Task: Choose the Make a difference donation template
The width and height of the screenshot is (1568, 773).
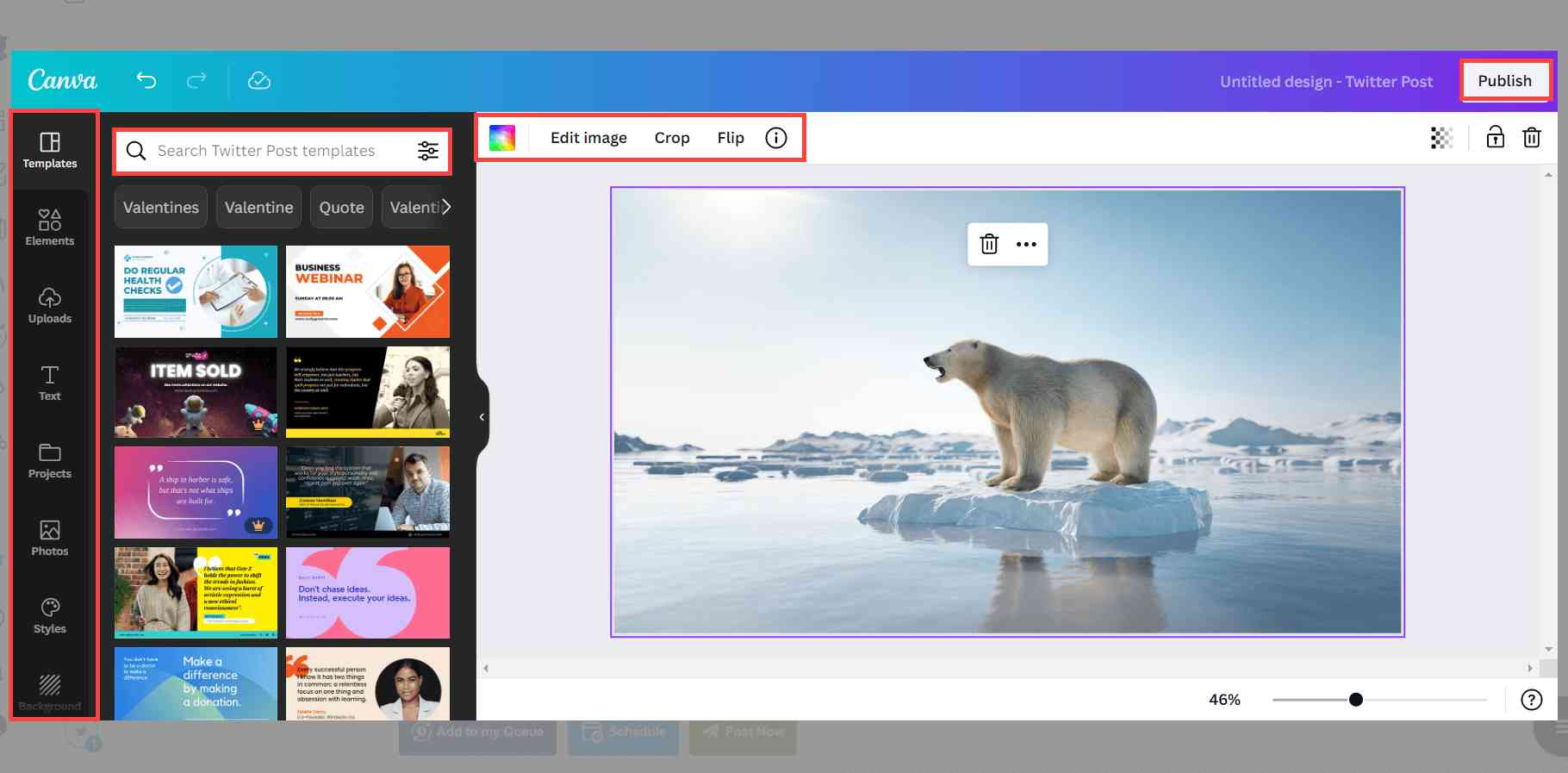Action: pos(196,683)
